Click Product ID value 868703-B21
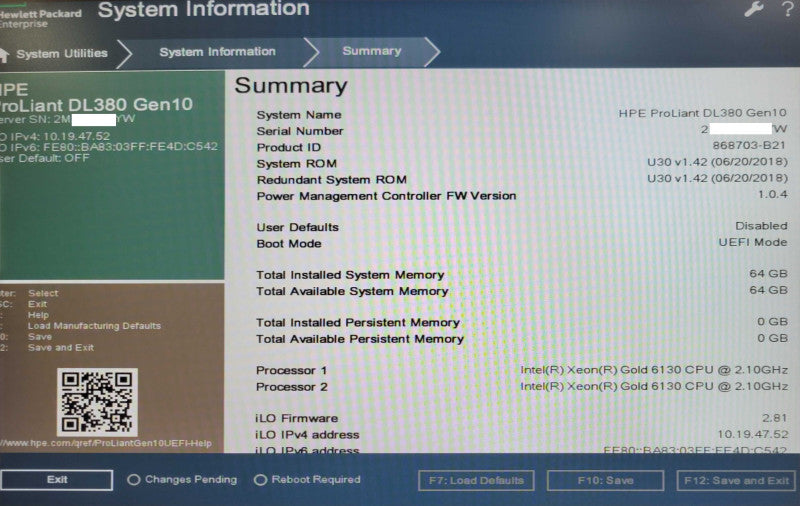Viewport: 800px width, 506px height. pos(749,145)
